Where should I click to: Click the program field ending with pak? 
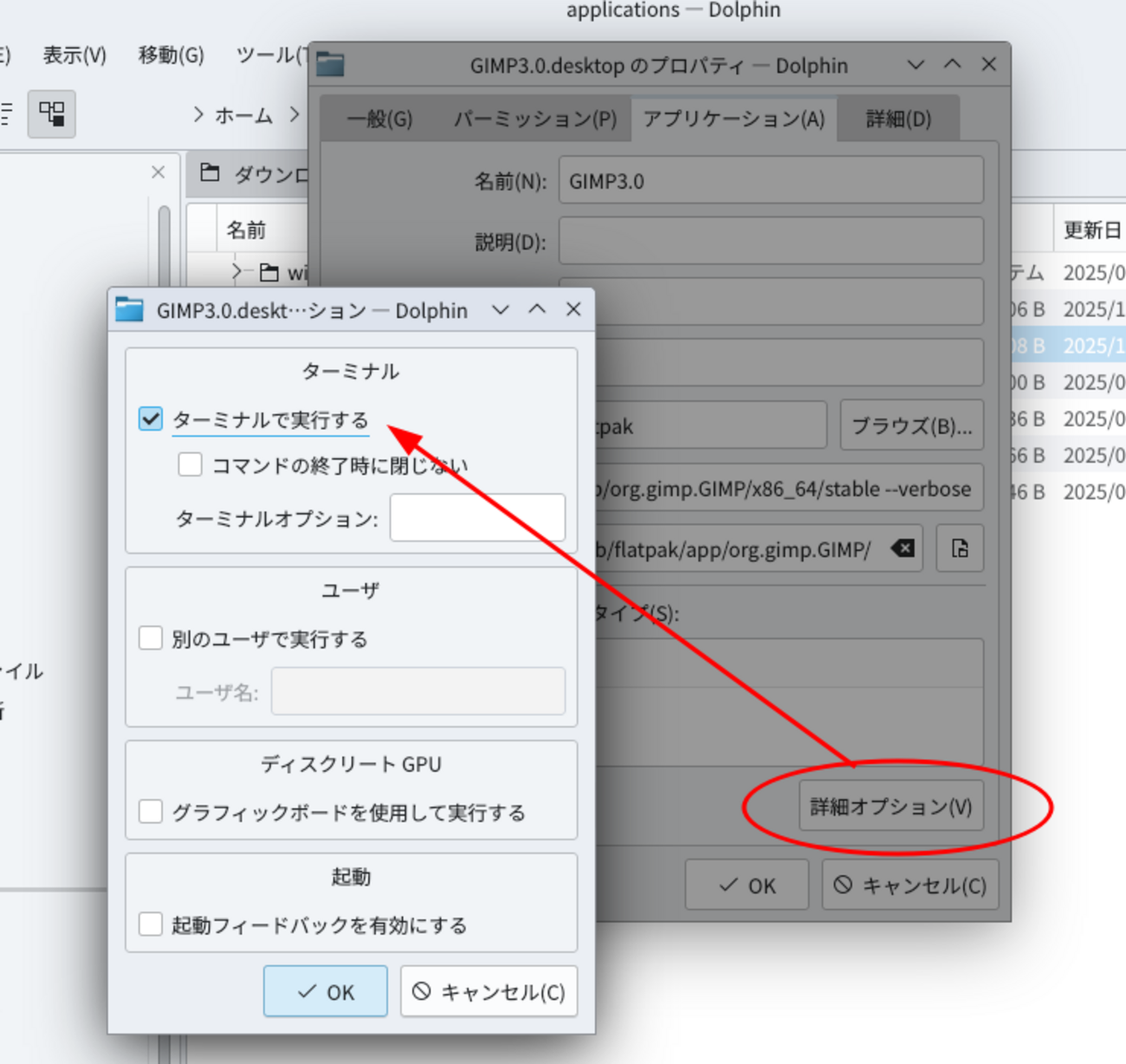(710, 425)
